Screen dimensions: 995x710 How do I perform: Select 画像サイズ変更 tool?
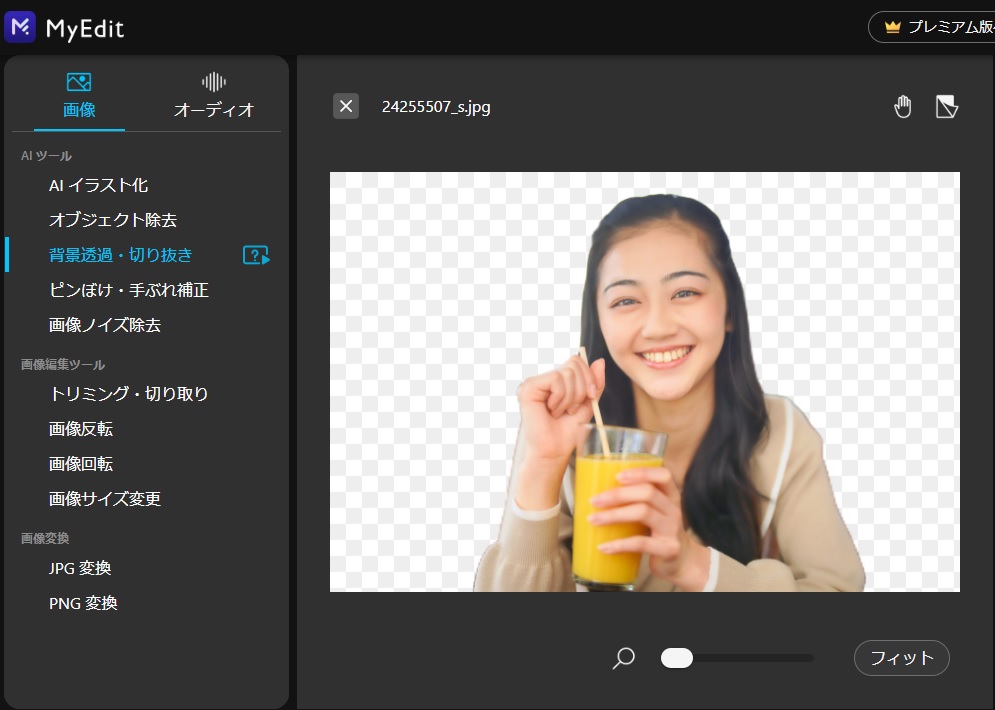click(x=105, y=499)
